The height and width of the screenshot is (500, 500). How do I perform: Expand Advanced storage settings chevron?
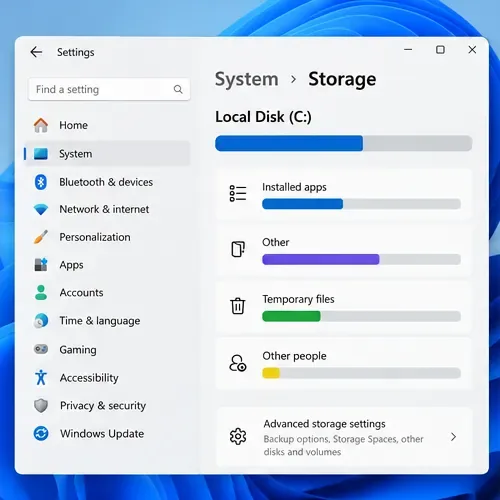[x=453, y=437]
